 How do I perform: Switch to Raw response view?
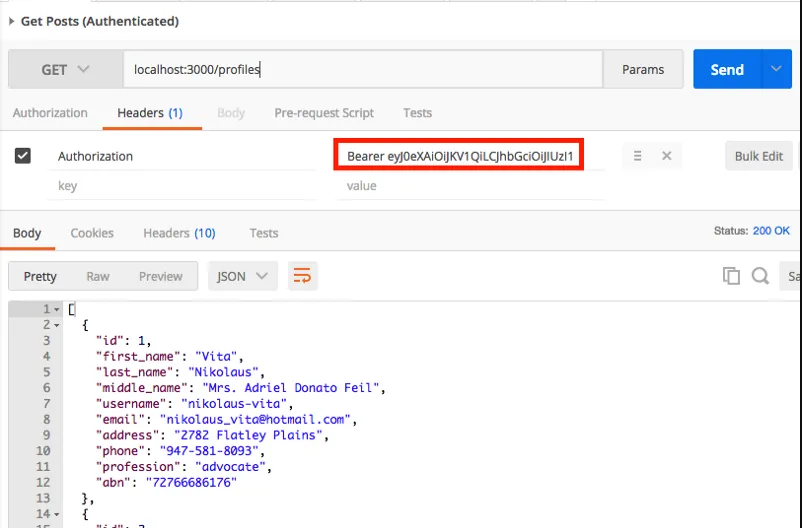98,276
